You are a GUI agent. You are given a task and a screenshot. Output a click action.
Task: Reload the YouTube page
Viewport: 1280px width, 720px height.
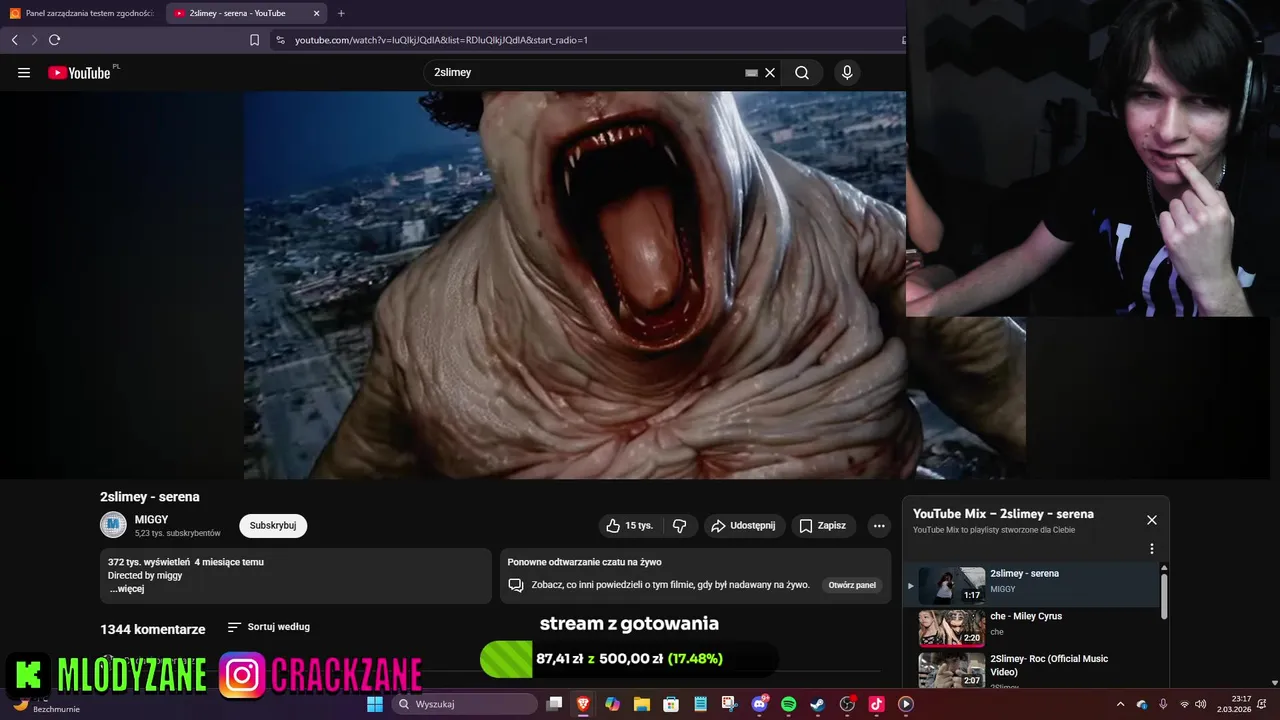[x=54, y=40]
